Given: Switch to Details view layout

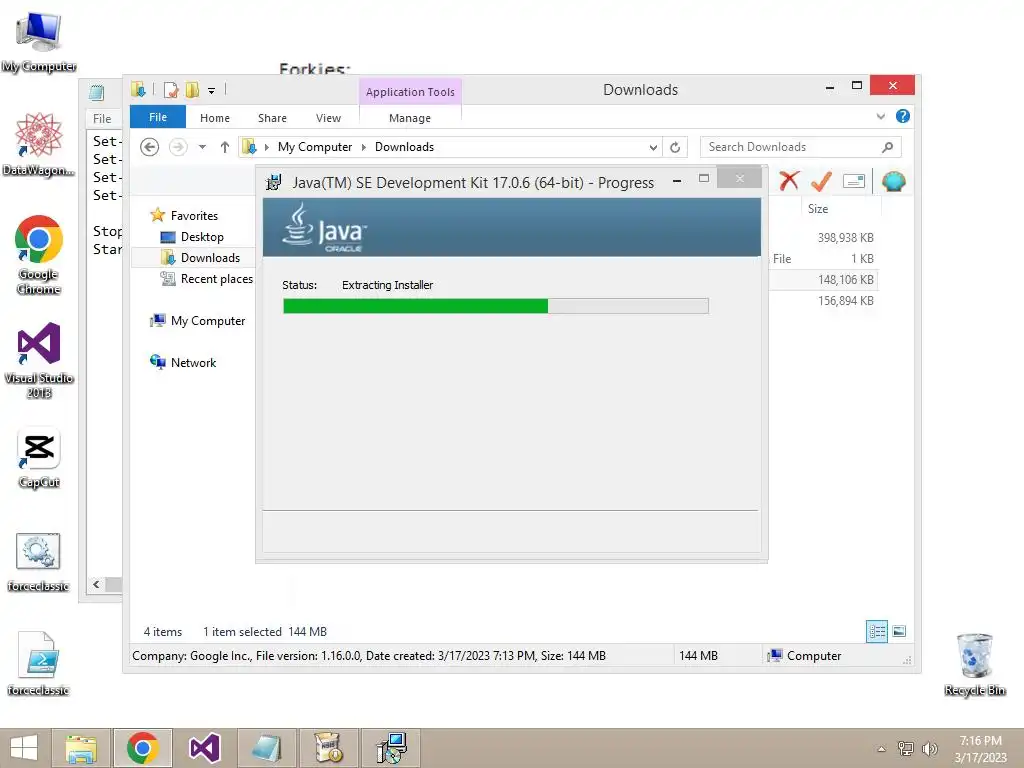Looking at the screenshot, I should click(x=876, y=631).
